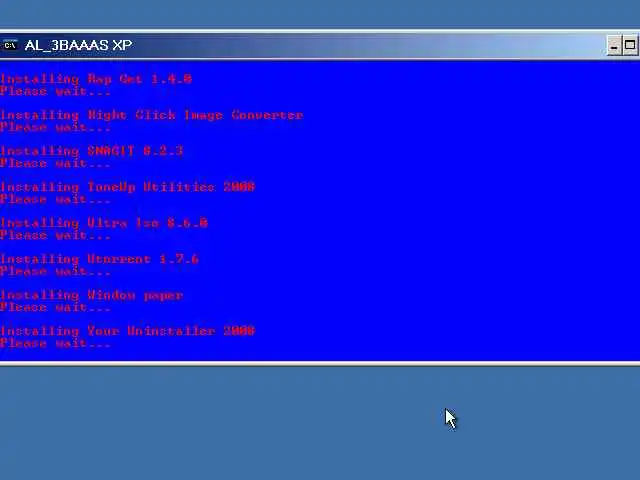The width and height of the screenshot is (640, 480).
Task: Click the Installing TuneUp Utilities line
Action: tap(127, 187)
